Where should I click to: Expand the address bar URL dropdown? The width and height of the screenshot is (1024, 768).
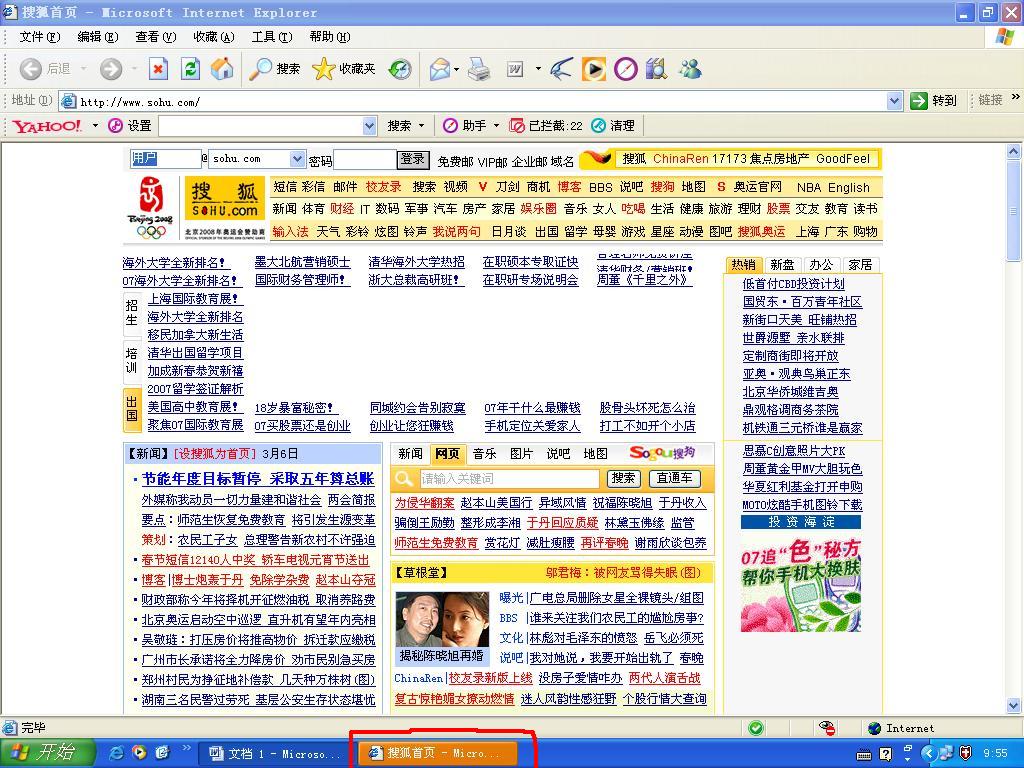[x=894, y=101]
